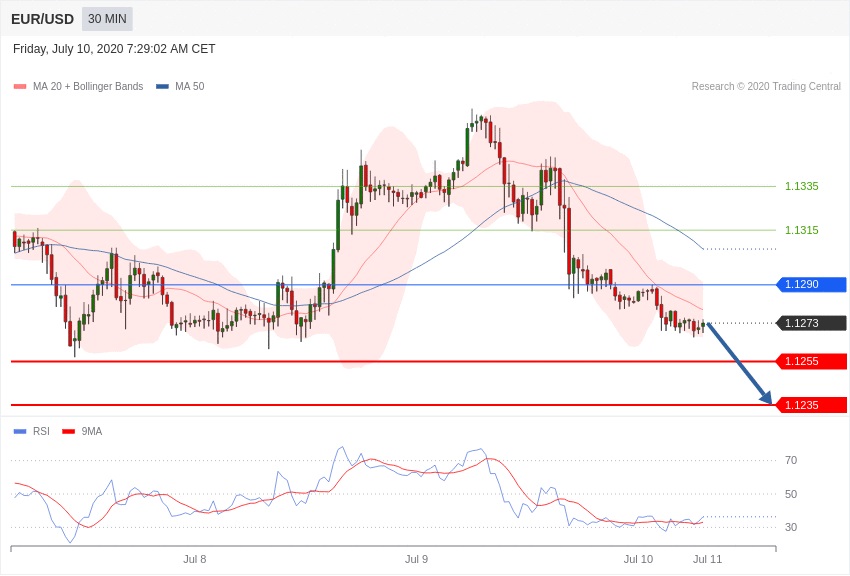Select the MA 50 legend label
The height and width of the screenshot is (576, 850).
coord(189,87)
